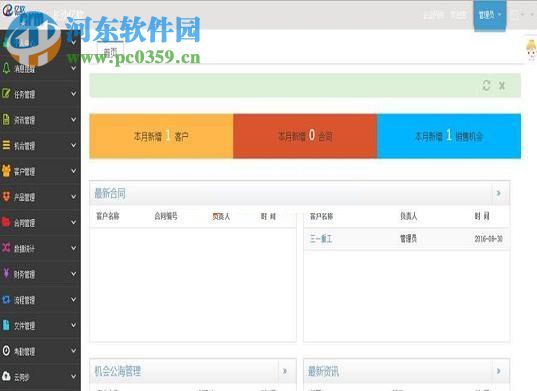The width and height of the screenshot is (537, 391).
Task: Open the 管理员 user dropdown
Action: (490, 15)
